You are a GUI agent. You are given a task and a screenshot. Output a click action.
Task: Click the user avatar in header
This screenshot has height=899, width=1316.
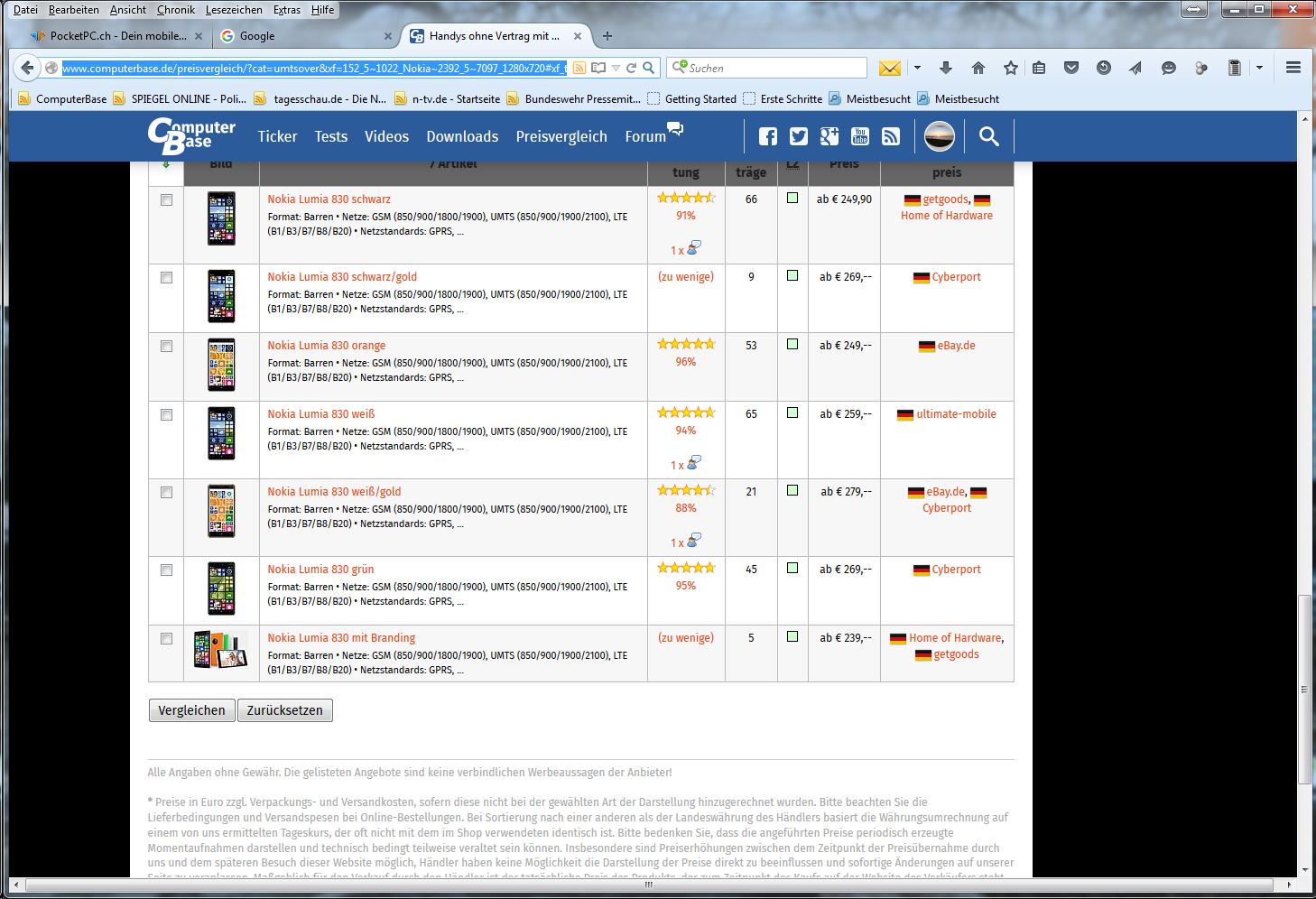[x=940, y=136]
